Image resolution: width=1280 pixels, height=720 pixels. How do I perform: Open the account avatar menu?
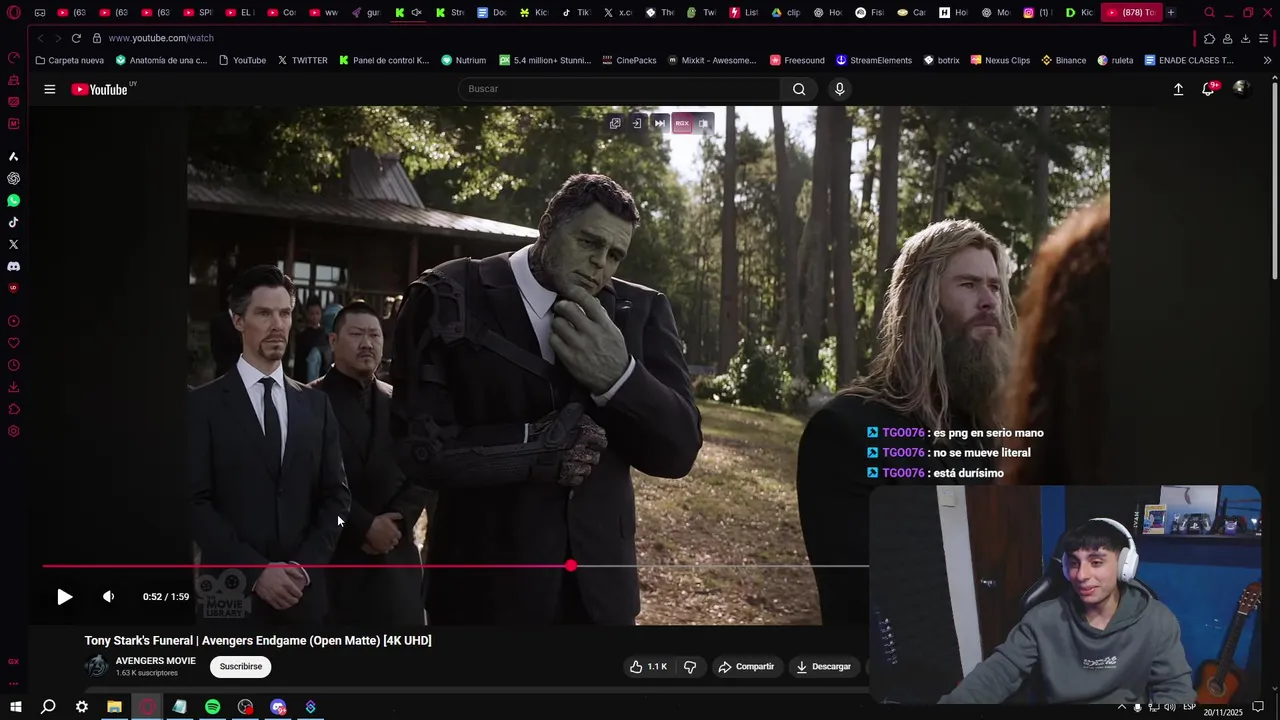1240,88
